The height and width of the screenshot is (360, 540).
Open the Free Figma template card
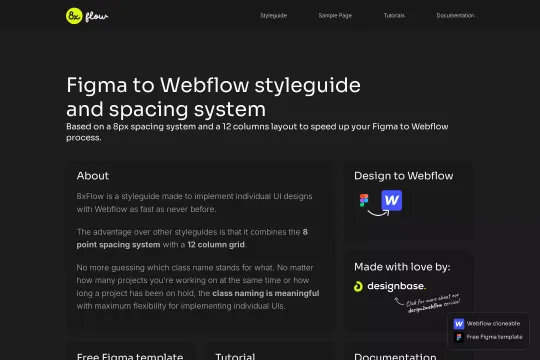[131, 351]
